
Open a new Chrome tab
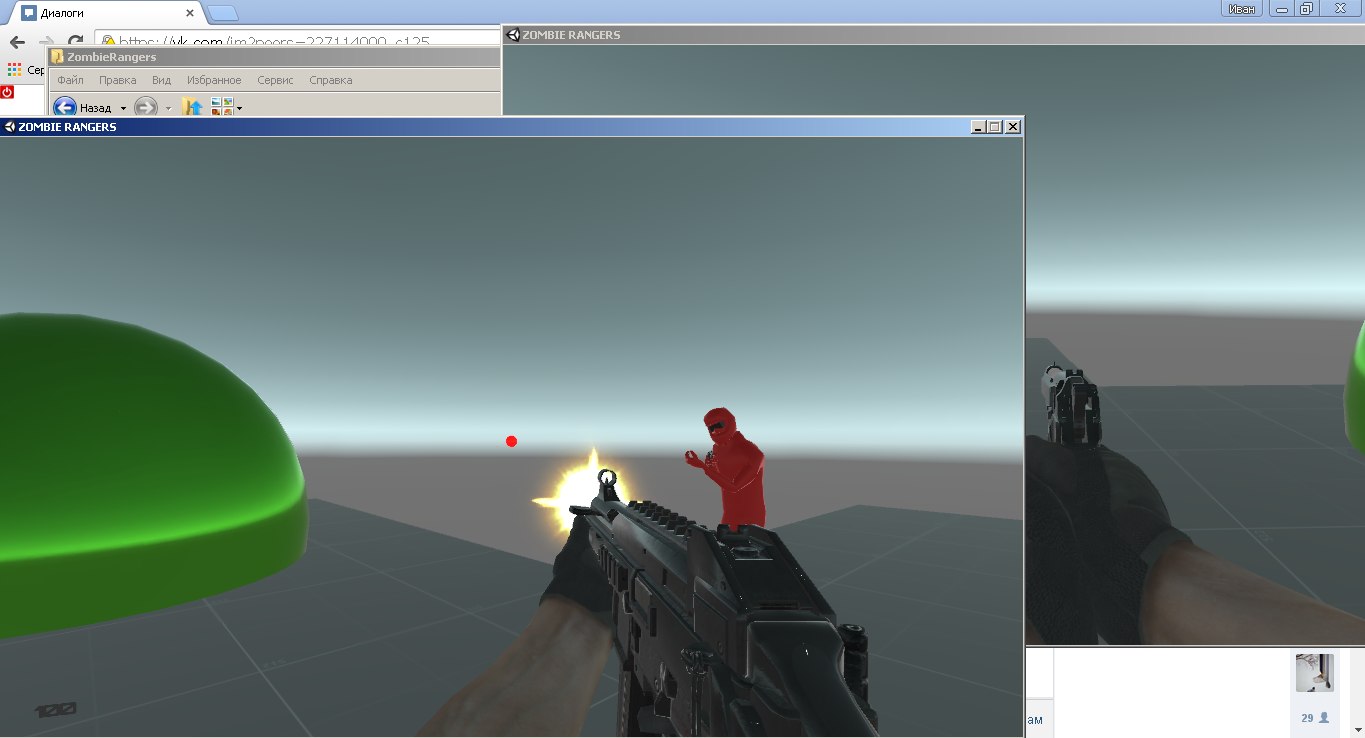[222, 13]
